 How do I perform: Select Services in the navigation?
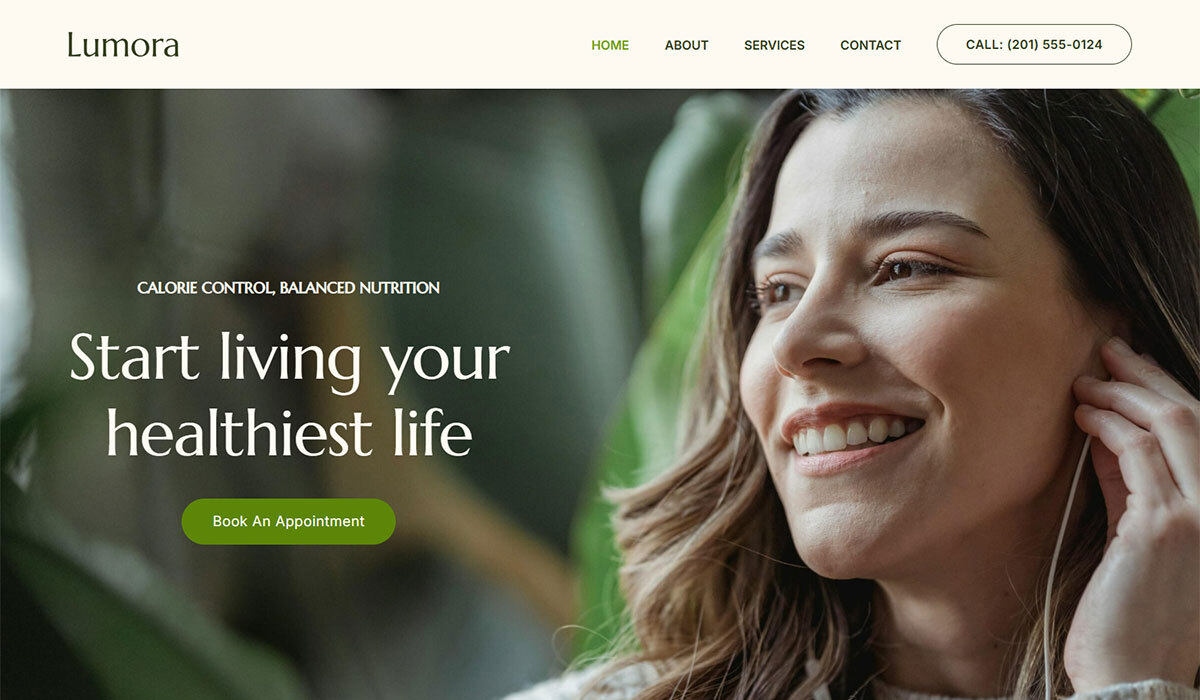(774, 45)
